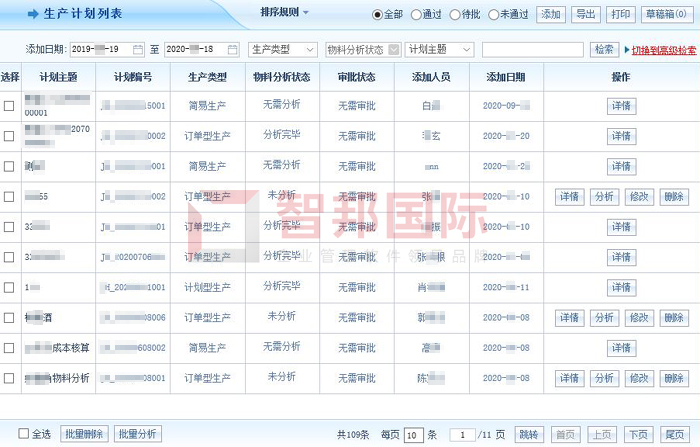
Task: Select the 未通过 radio button
Action: (493, 15)
